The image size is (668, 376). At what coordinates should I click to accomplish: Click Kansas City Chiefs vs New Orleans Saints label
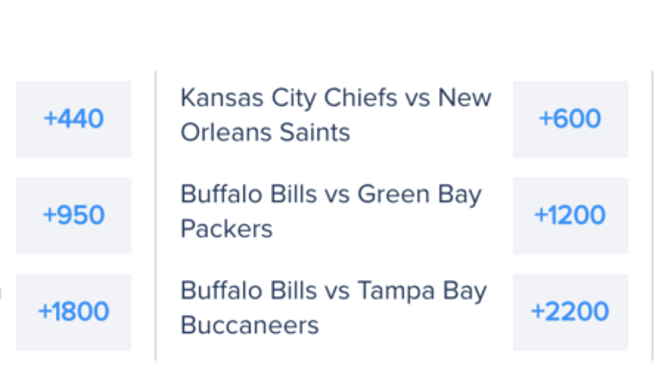[336, 115]
